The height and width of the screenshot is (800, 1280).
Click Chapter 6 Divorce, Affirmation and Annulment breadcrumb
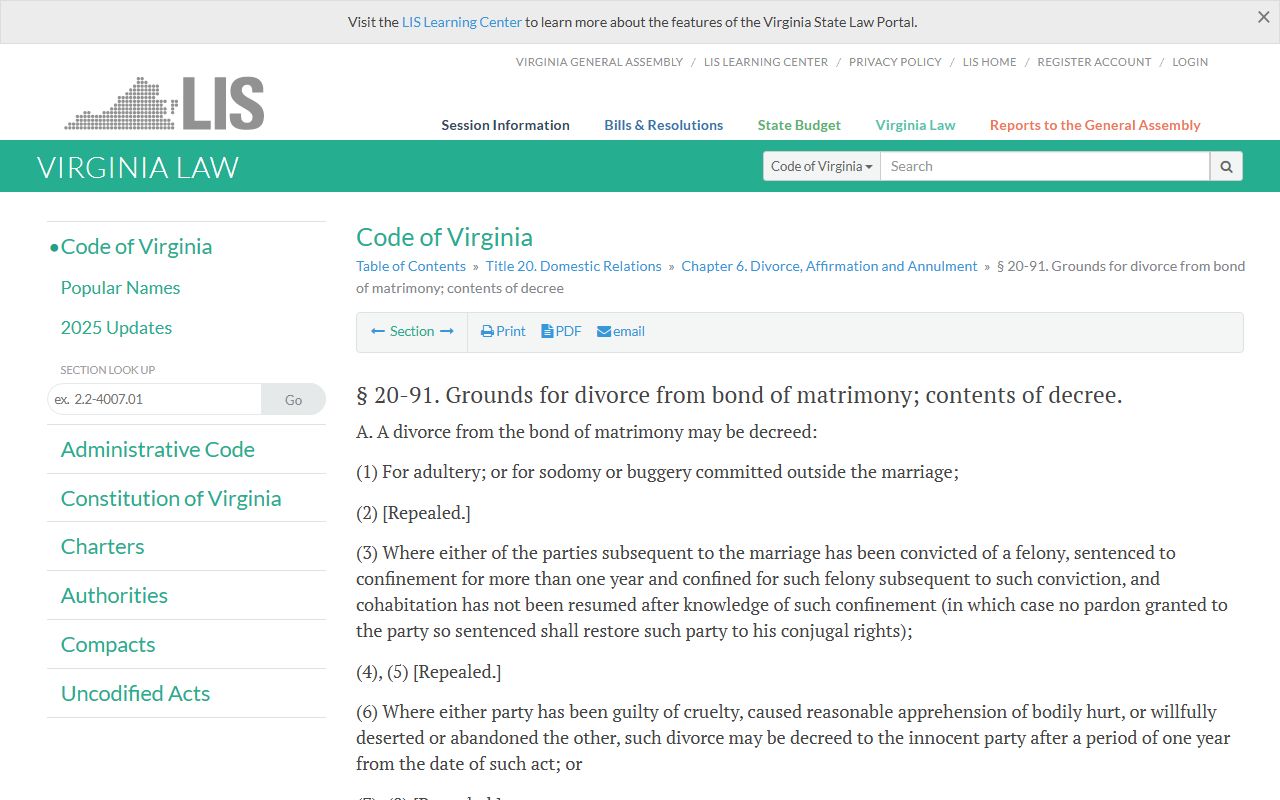click(830, 266)
